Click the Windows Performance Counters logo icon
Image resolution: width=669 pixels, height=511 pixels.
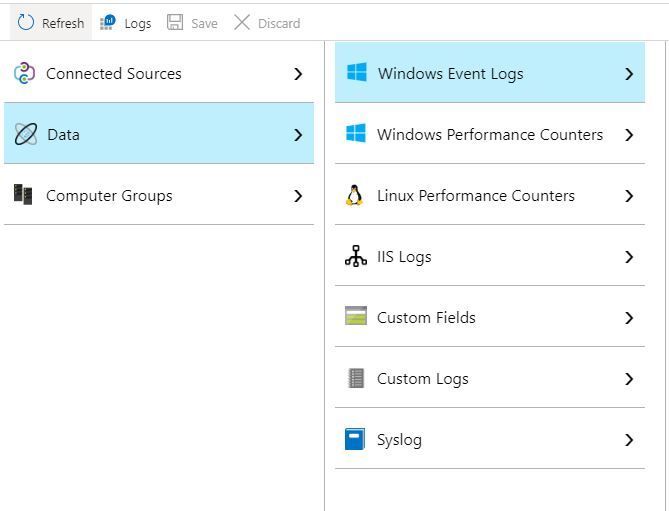(x=355, y=134)
